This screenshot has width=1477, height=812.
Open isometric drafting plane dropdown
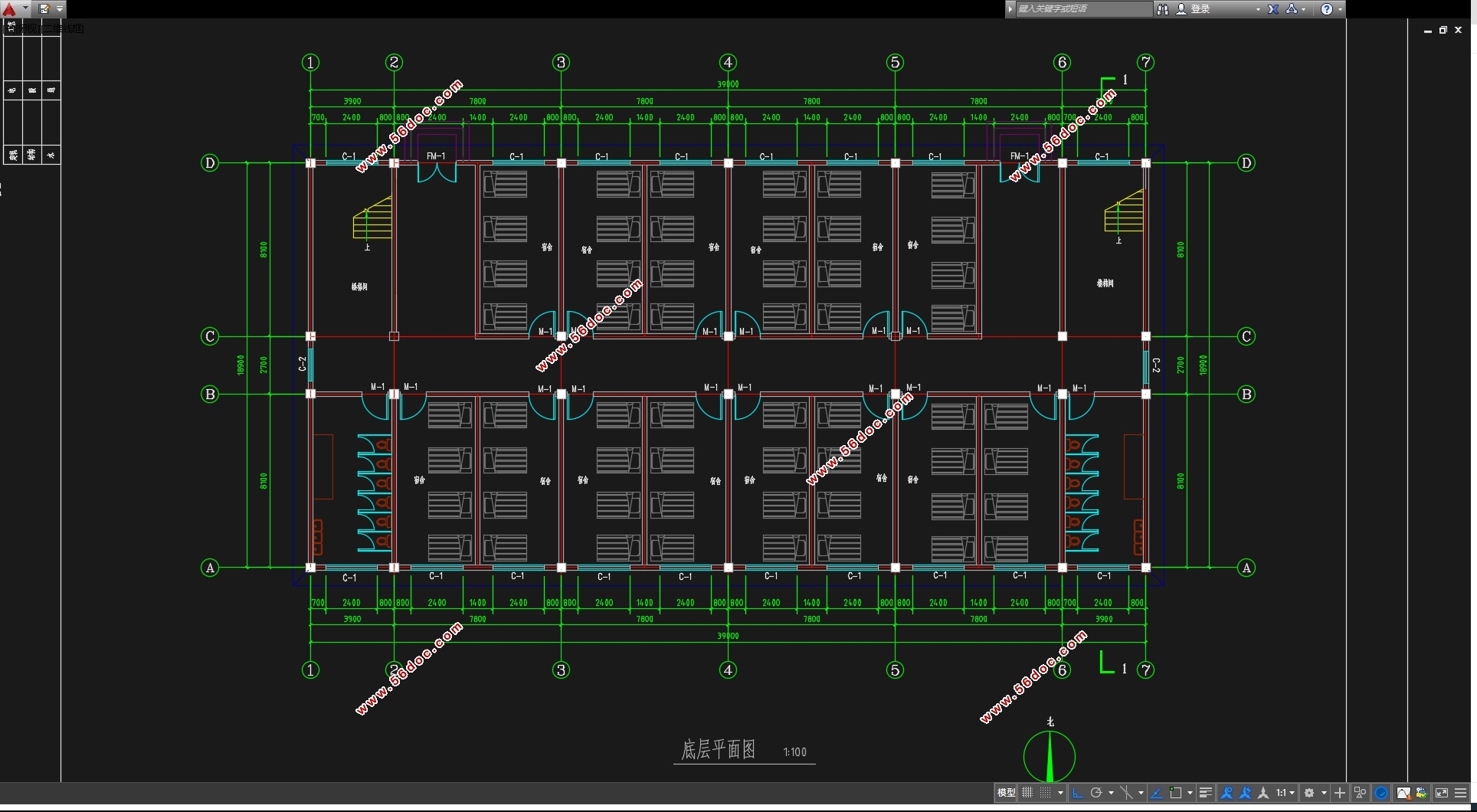click(1141, 793)
